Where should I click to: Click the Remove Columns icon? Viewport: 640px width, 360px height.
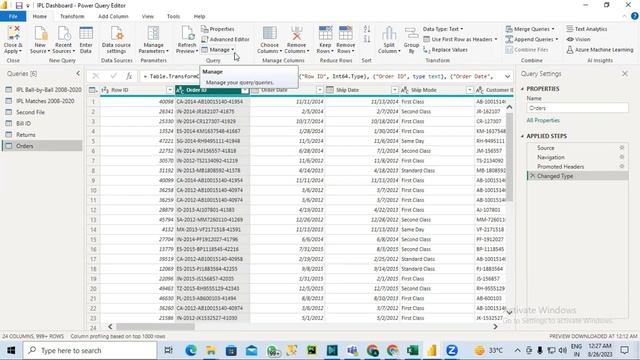coord(296,33)
